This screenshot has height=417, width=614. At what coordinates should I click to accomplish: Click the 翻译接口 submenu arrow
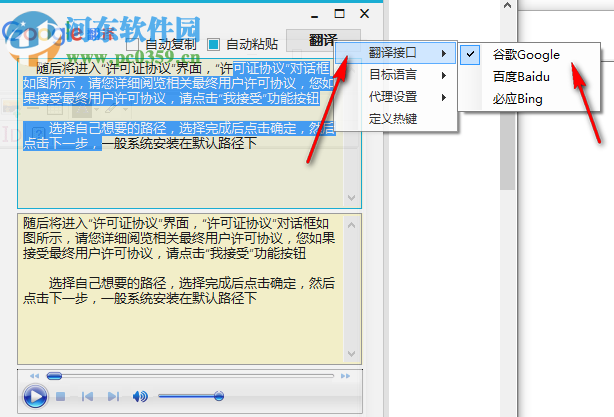[x=444, y=53]
